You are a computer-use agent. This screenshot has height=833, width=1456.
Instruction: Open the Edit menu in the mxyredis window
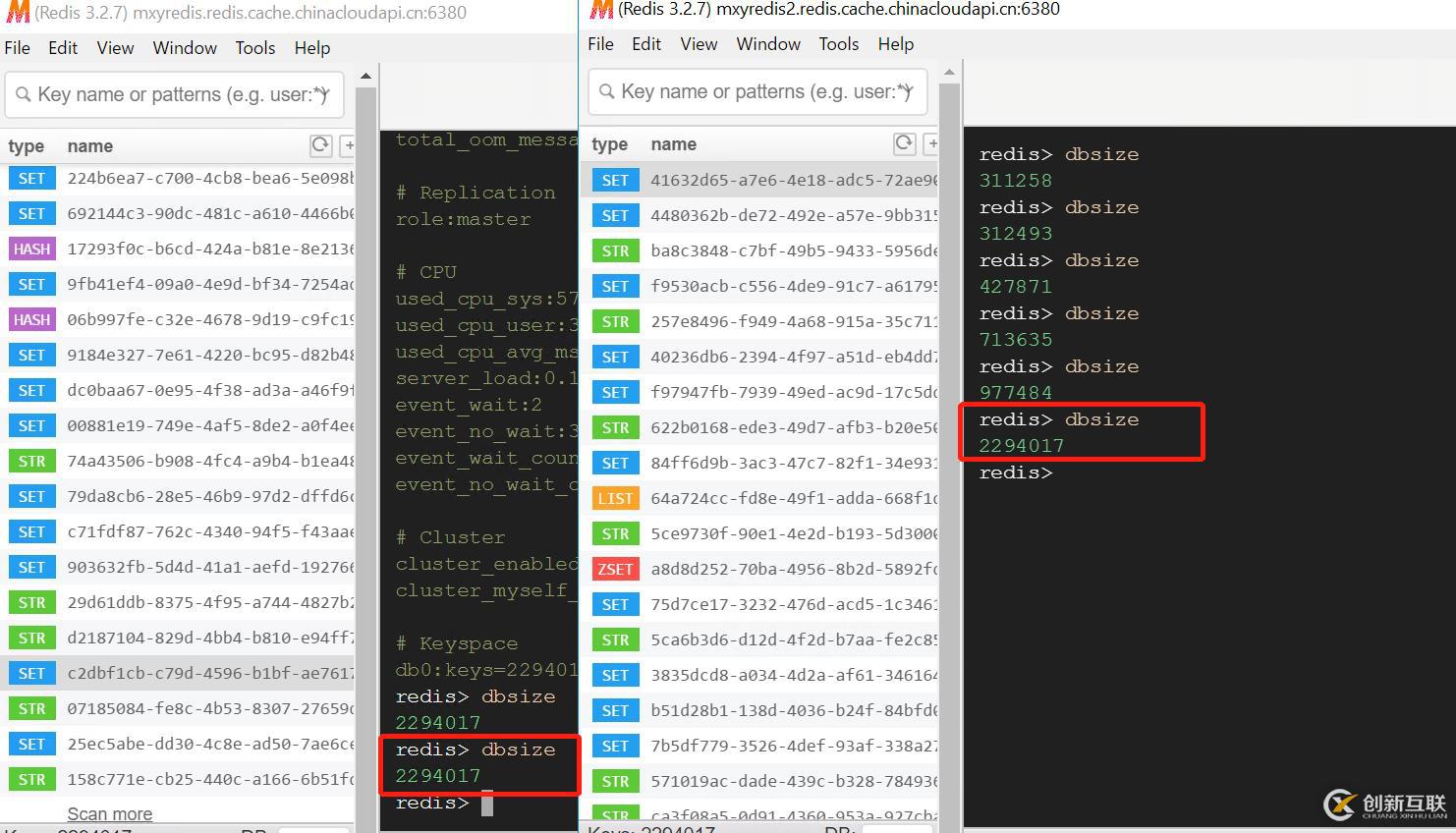63,48
